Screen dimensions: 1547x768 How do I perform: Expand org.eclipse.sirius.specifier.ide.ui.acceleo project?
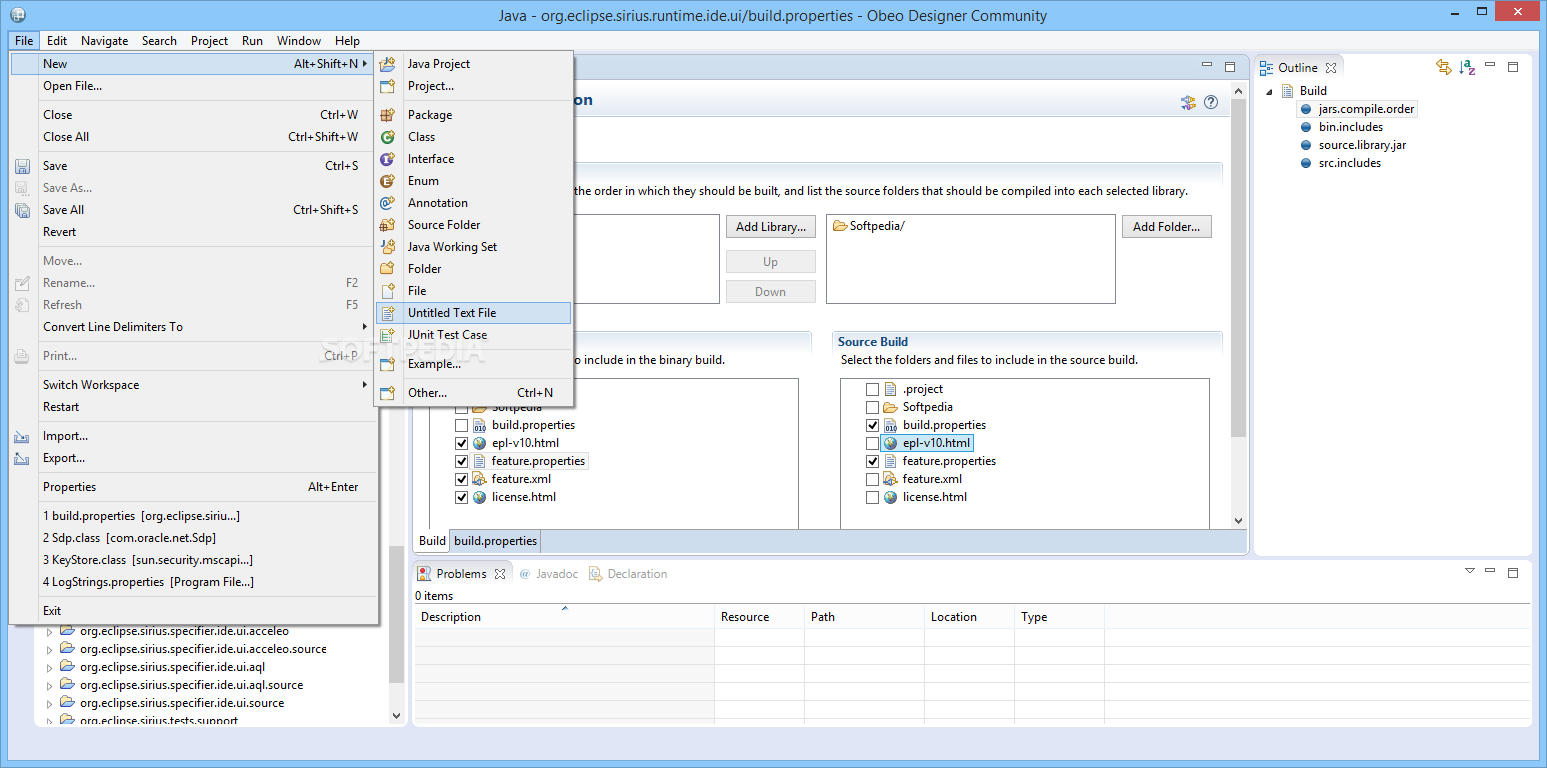pos(50,631)
